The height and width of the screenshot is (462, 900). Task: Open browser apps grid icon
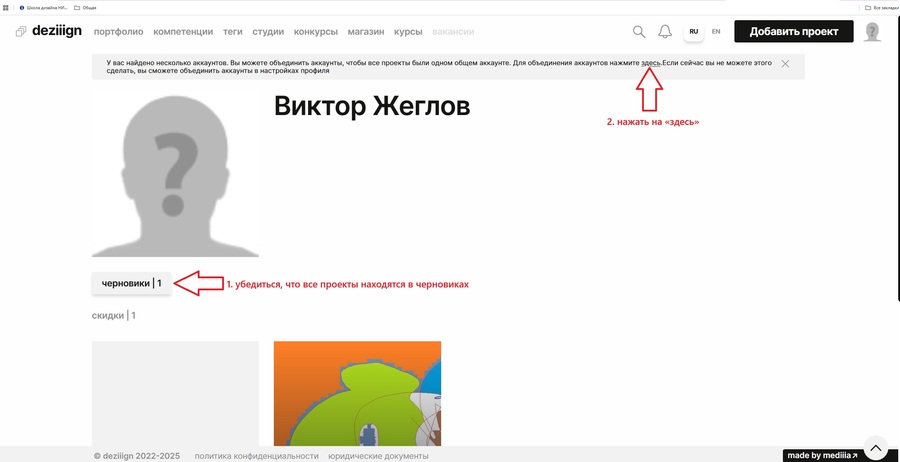click(6, 8)
